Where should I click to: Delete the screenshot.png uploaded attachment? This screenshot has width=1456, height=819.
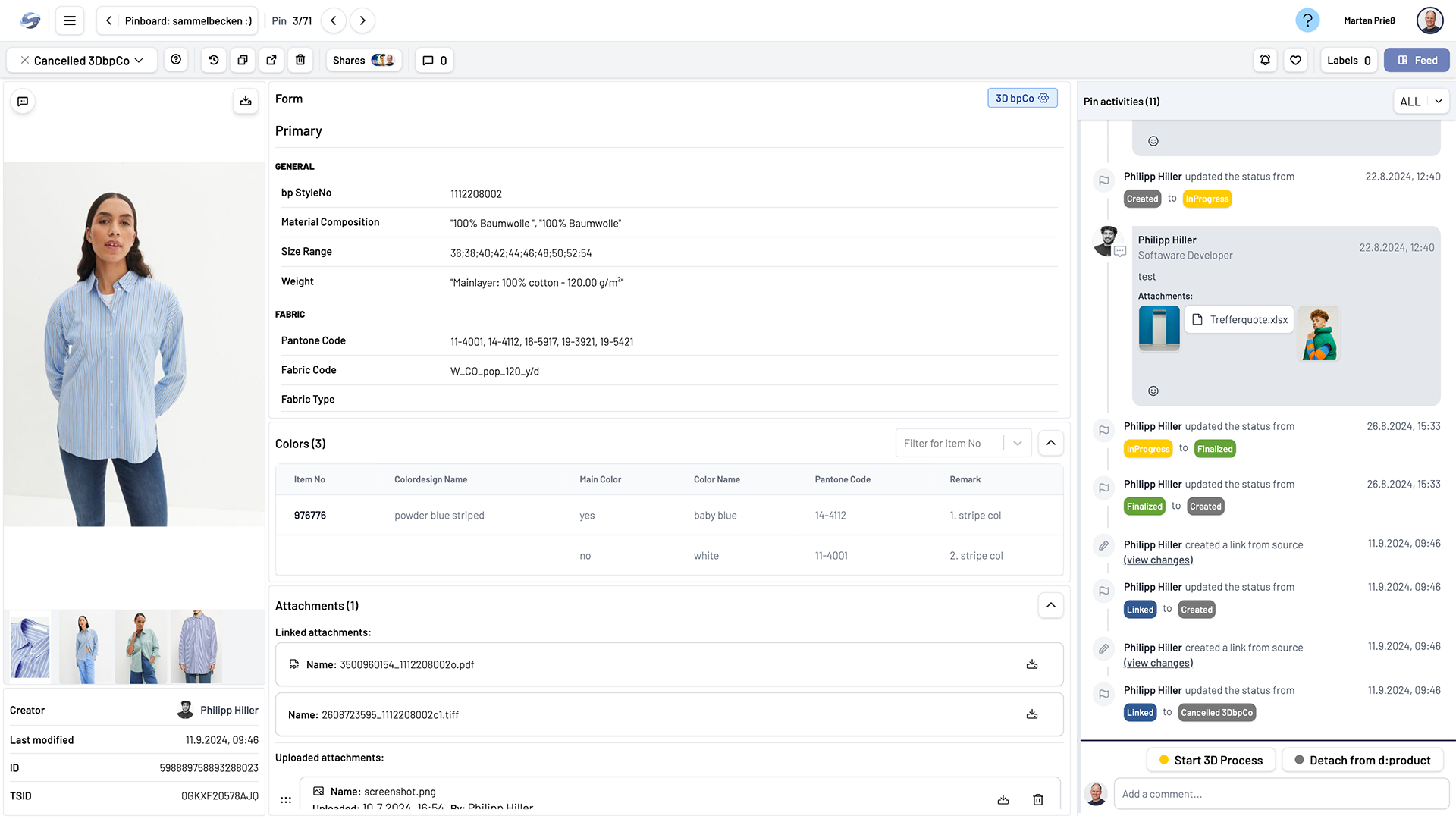[x=1037, y=799]
